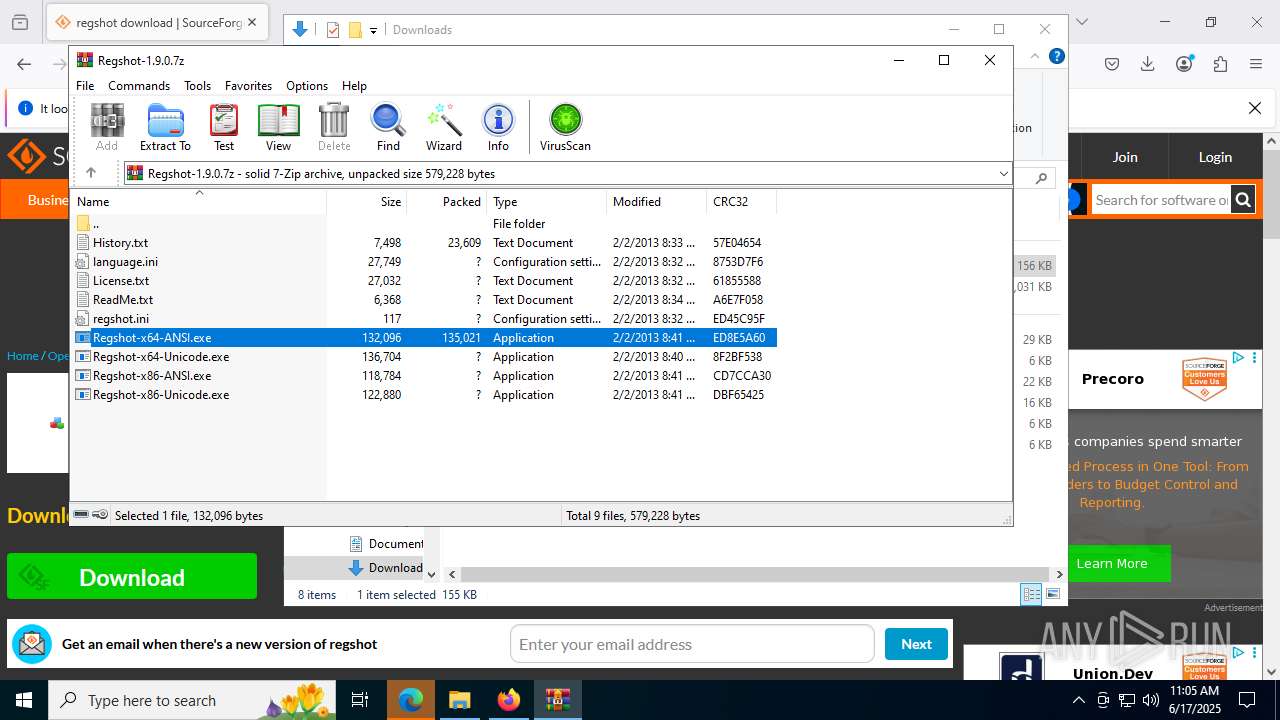Sort by the Modified column header
The image size is (1280, 720).
(656, 201)
